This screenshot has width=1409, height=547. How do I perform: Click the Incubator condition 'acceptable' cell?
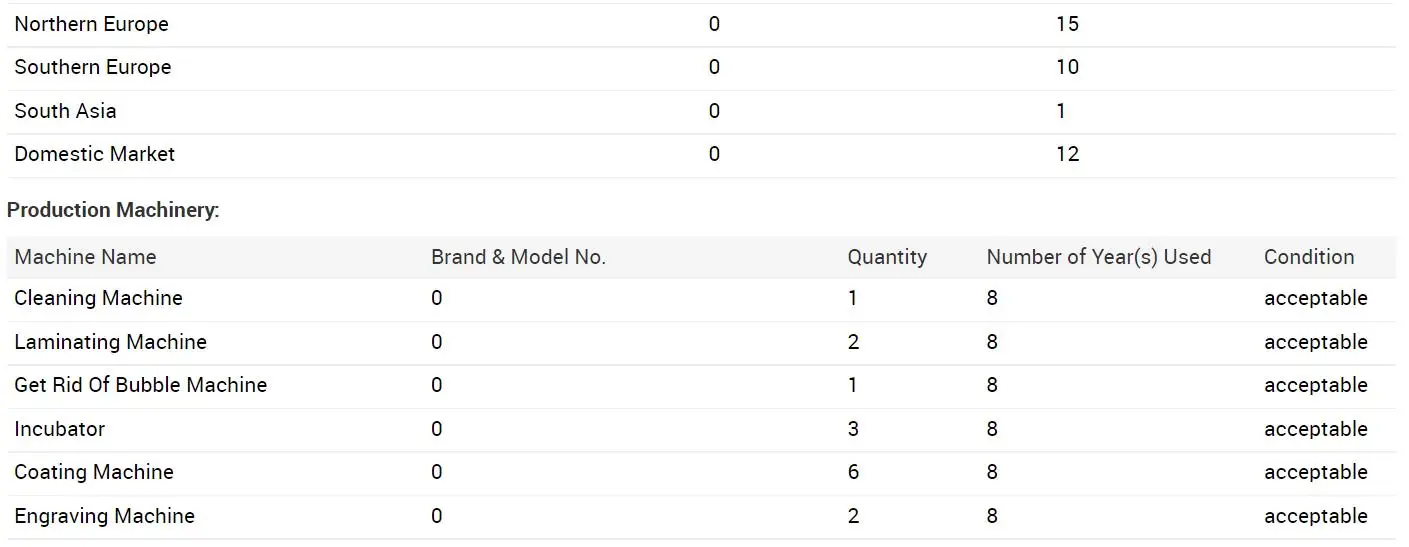(x=1315, y=429)
